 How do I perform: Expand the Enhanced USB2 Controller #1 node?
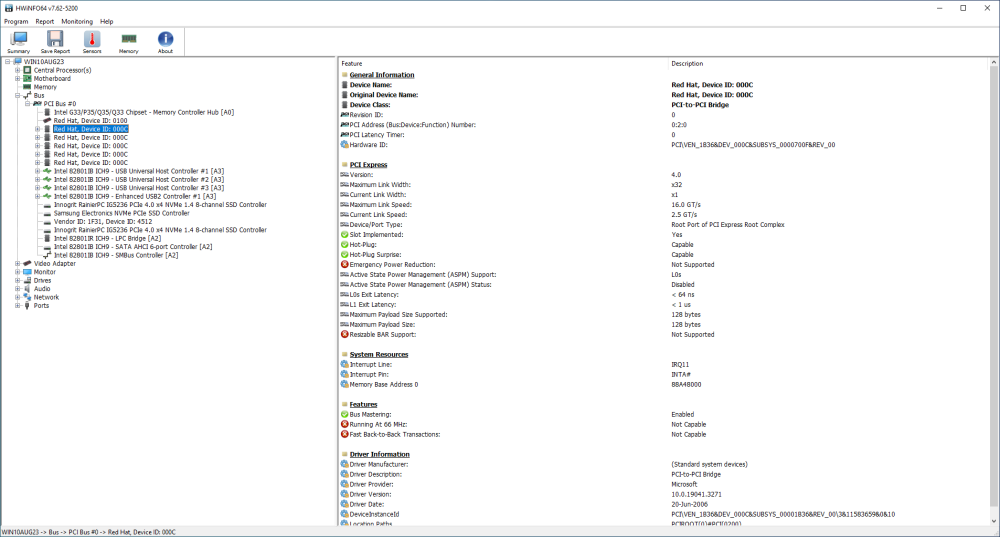coord(38,196)
